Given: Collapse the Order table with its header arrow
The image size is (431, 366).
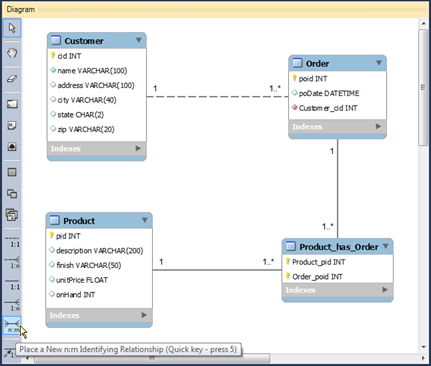Looking at the screenshot, I should 379,63.
